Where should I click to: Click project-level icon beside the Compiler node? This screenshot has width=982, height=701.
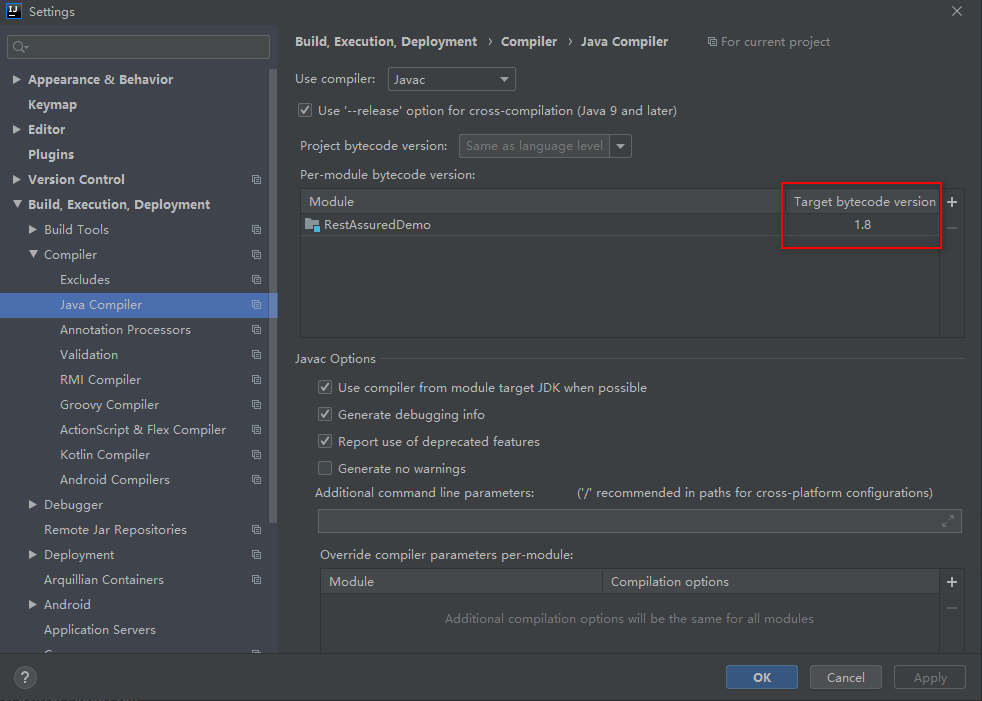point(256,255)
